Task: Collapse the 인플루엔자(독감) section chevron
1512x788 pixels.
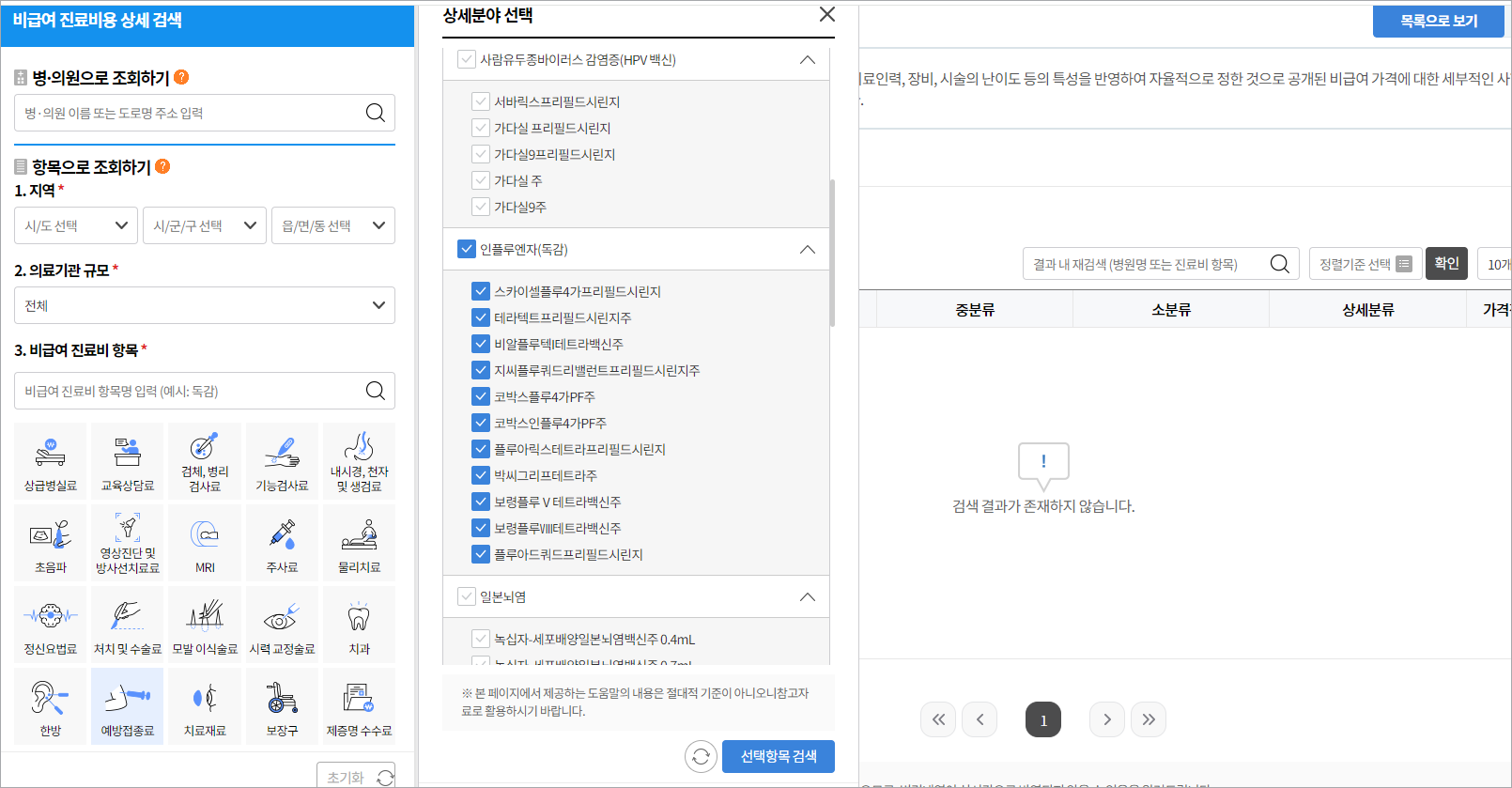Action: tap(808, 250)
